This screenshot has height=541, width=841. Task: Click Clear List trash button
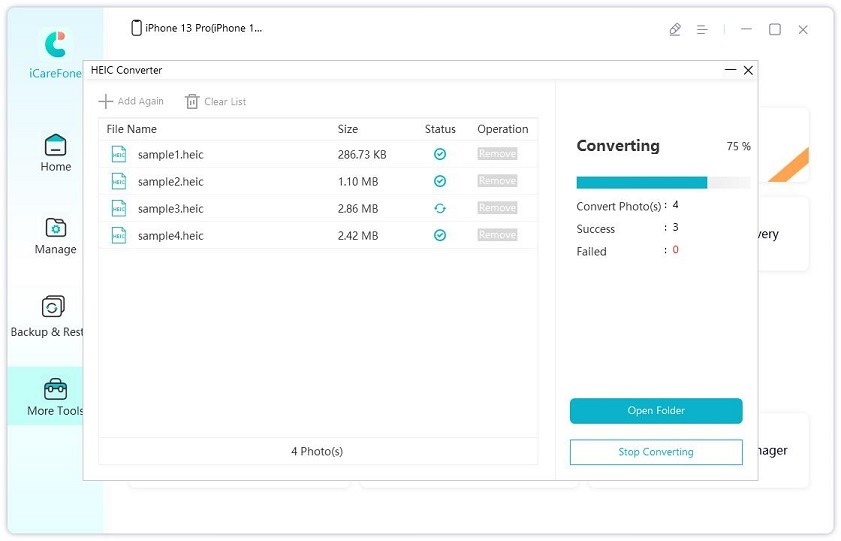point(215,101)
